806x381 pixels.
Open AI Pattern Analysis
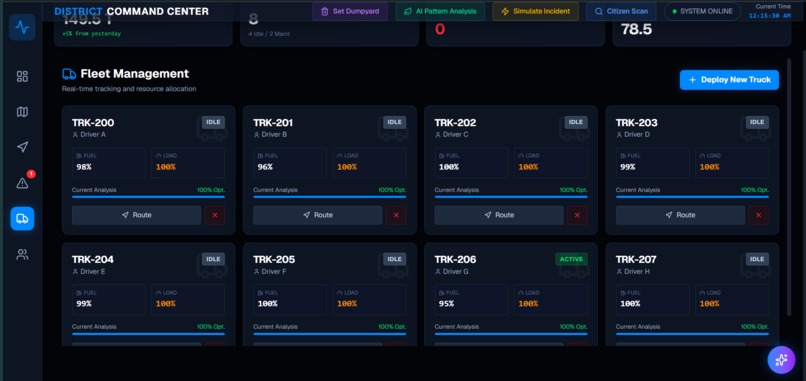click(x=440, y=11)
